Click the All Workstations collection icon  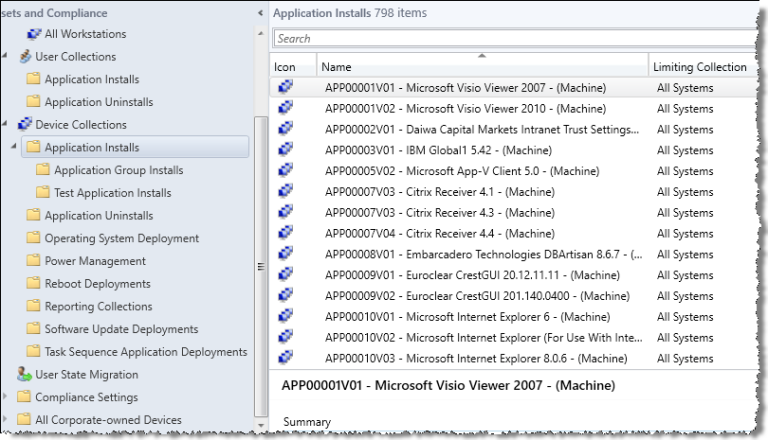pos(34,34)
